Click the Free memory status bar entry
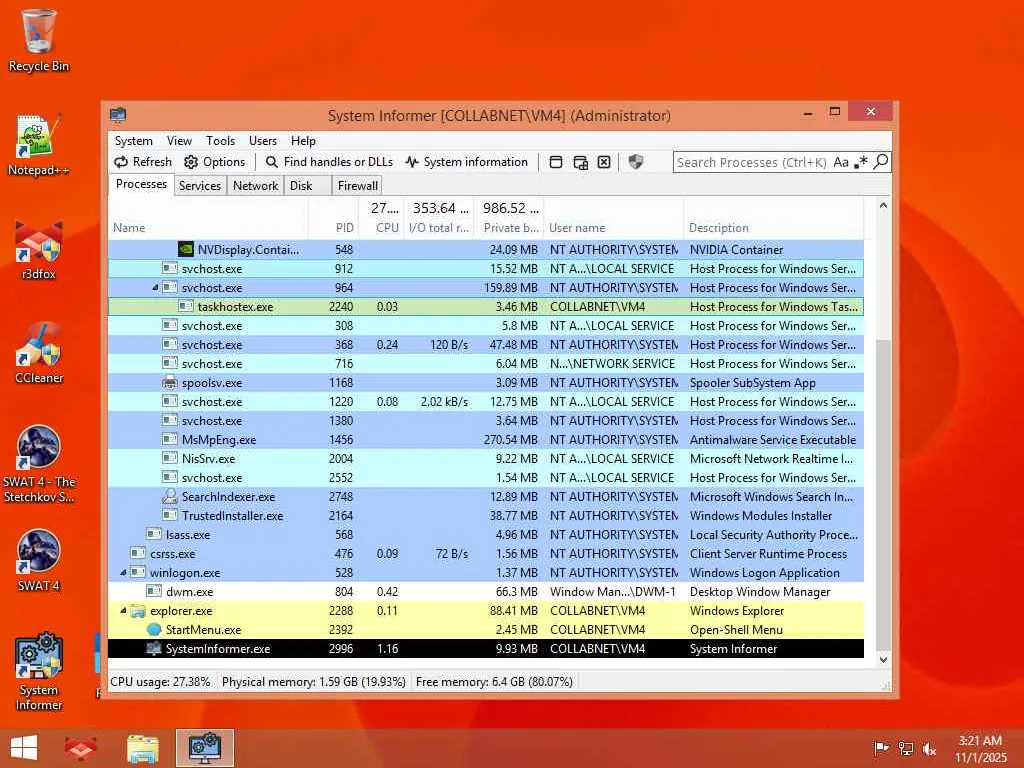This screenshot has width=1024, height=768. pos(494,682)
